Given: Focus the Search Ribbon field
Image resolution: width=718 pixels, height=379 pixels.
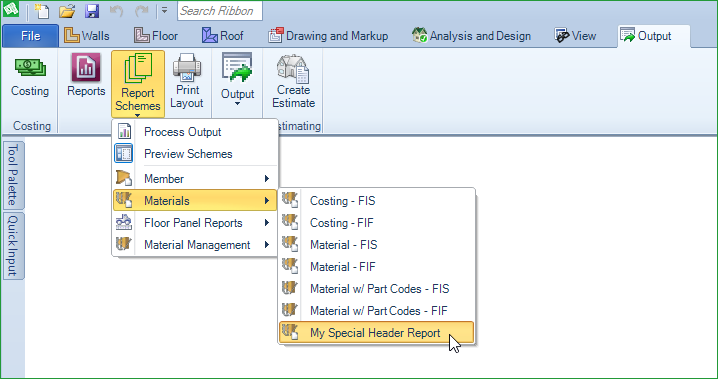Looking at the screenshot, I should (x=220, y=11).
